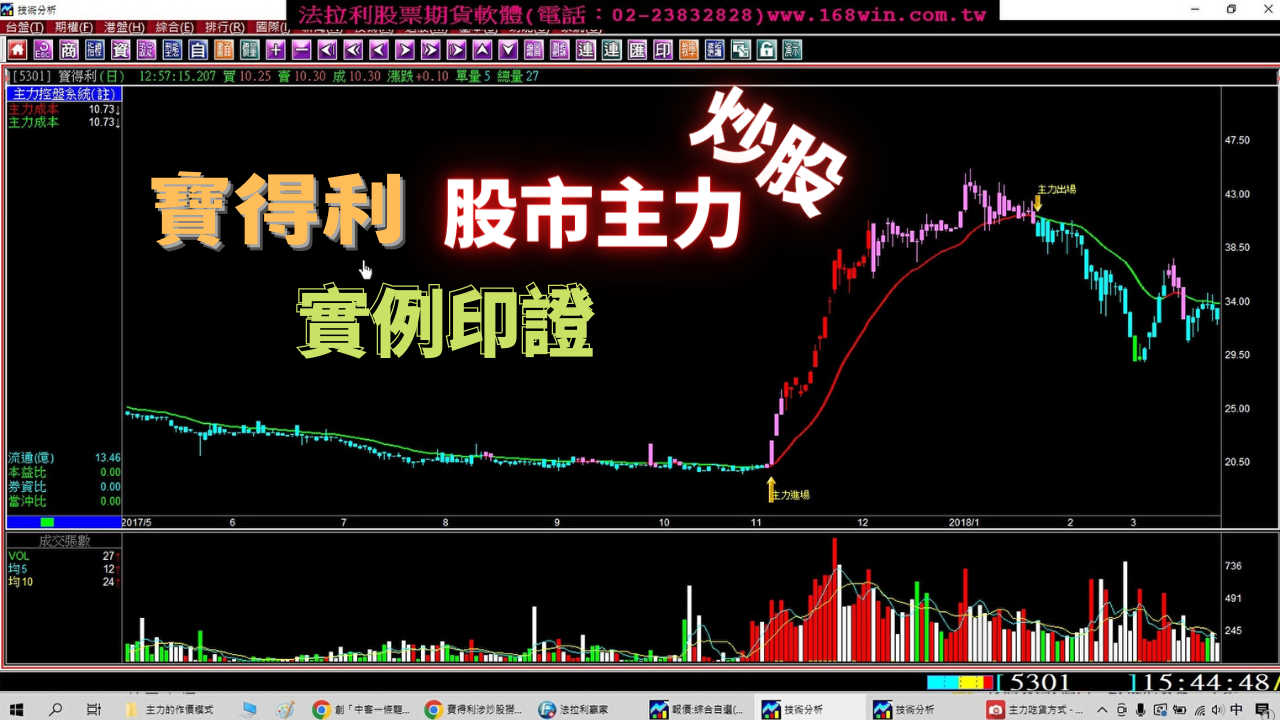Page forward with double-right arrow icon
The image size is (1280, 720).
tap(430, 50)
